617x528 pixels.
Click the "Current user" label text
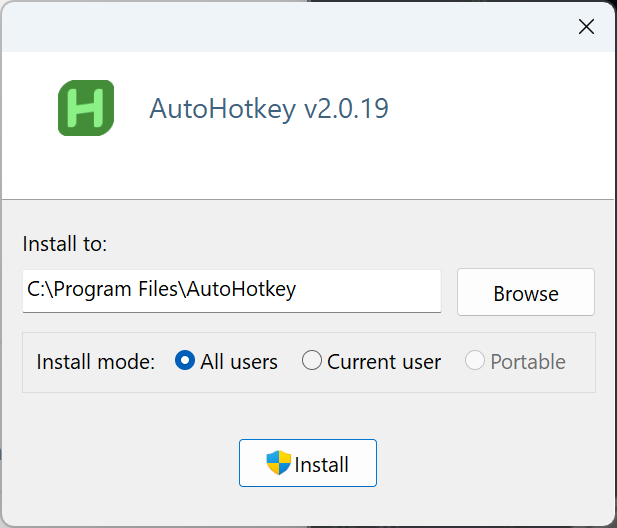point(384,362)
